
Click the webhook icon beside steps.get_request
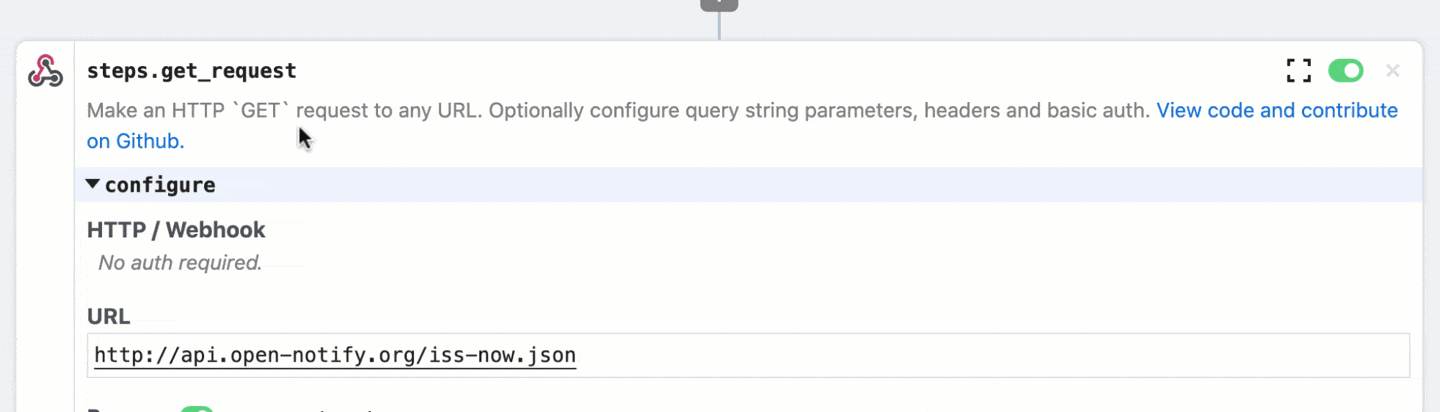point(45,72)
